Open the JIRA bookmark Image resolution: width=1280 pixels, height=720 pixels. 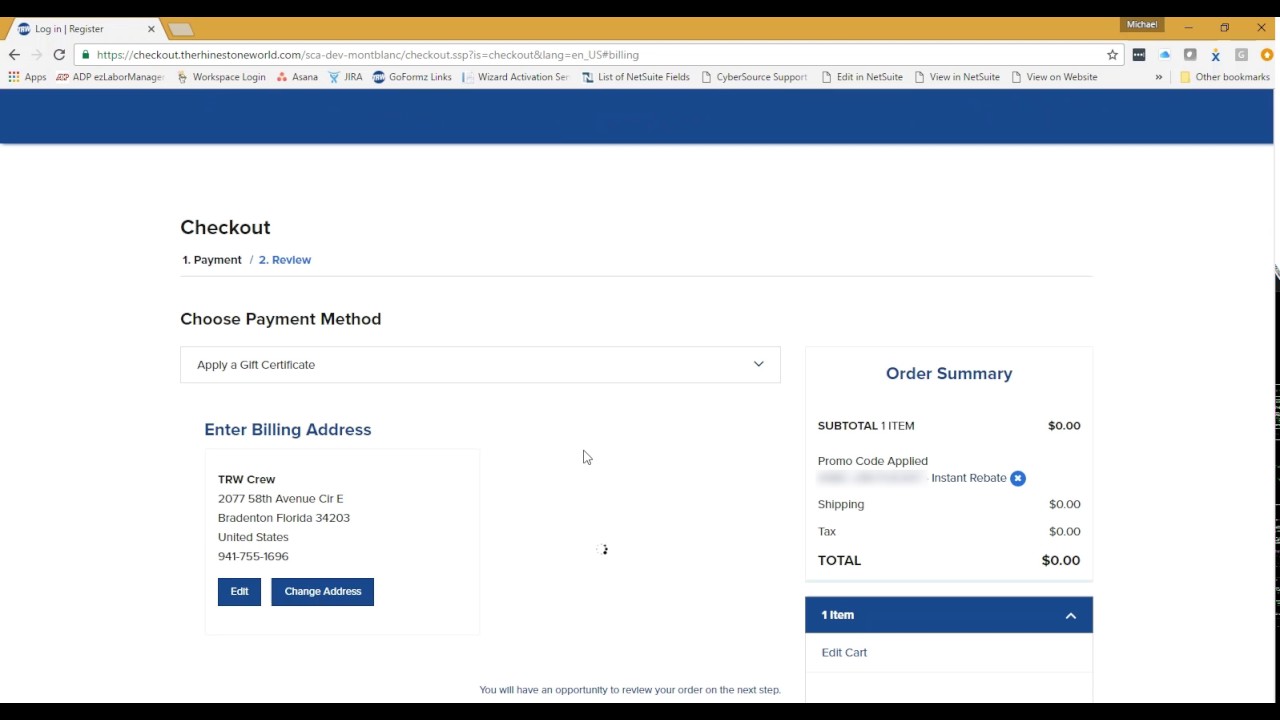(345, 77)
